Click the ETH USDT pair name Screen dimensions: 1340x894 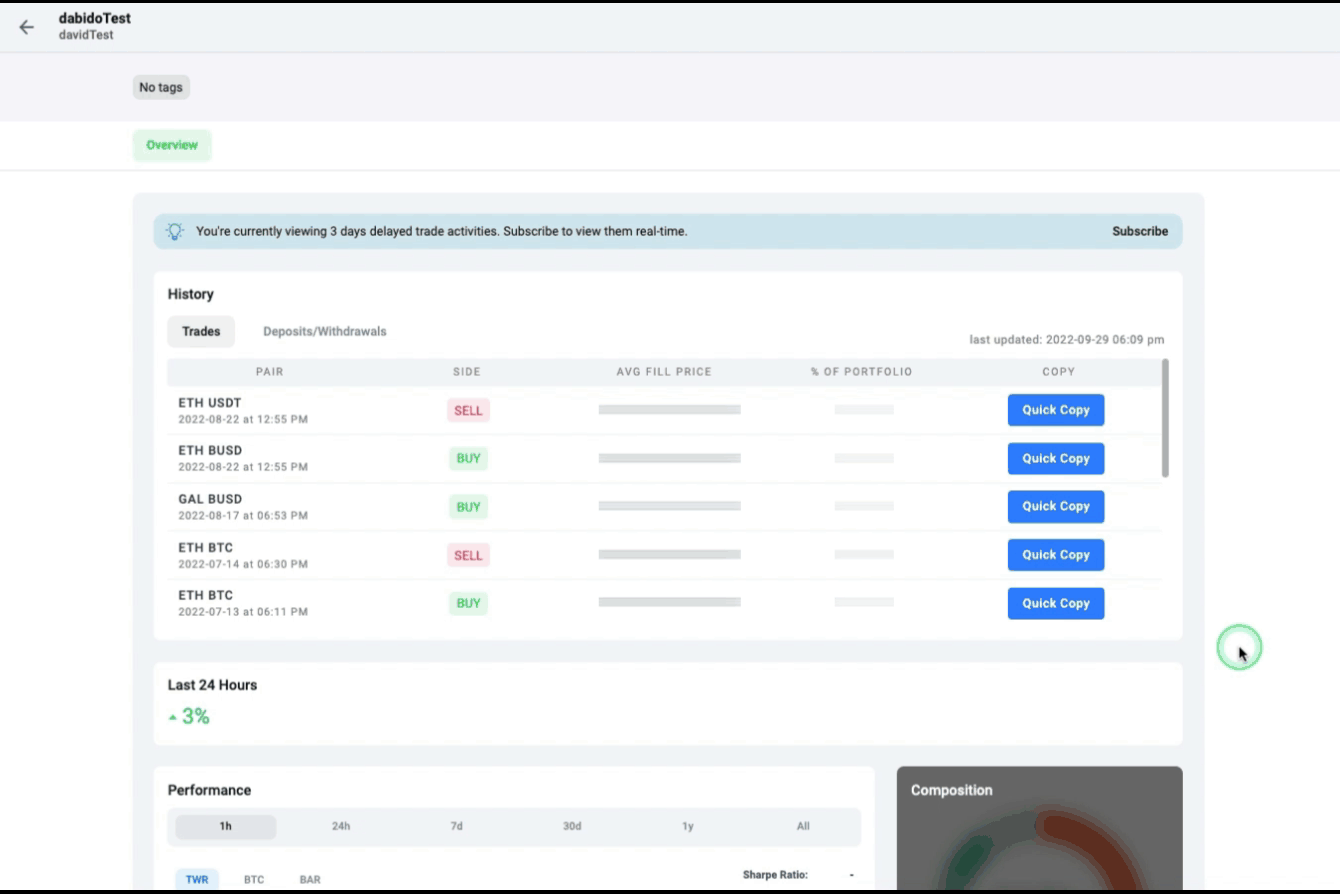[210, 403]
